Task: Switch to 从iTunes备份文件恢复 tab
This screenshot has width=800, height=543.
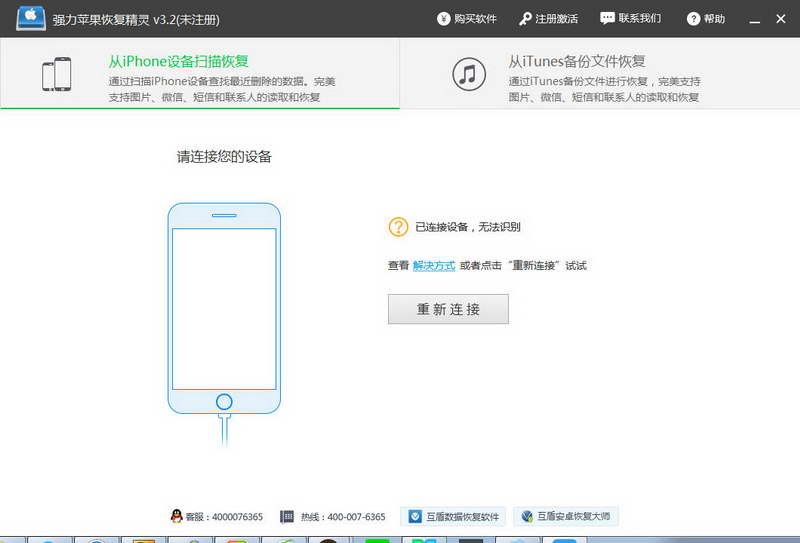Action: [600, 73]
